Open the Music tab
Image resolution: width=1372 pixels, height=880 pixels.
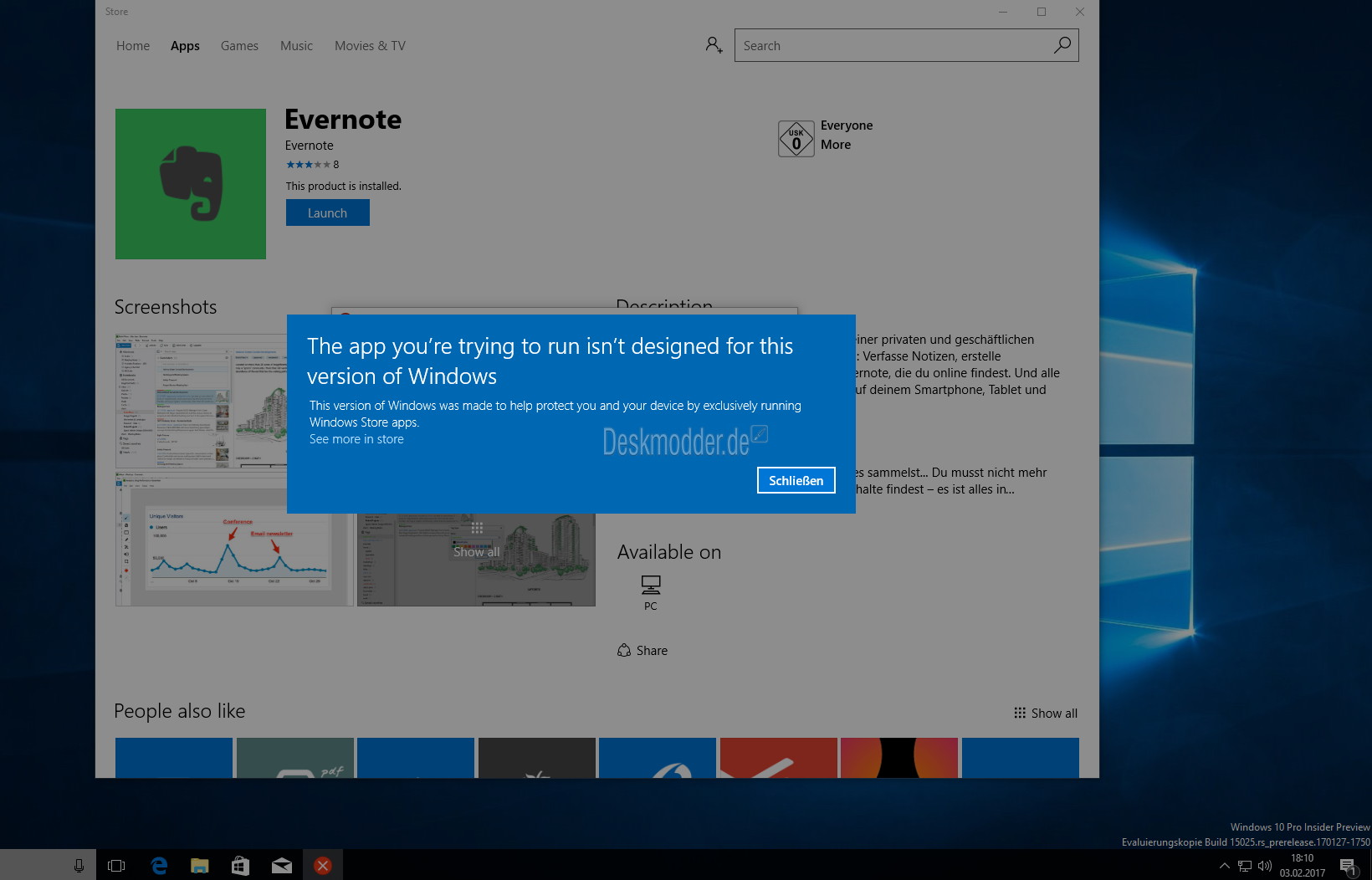[296, 46]
